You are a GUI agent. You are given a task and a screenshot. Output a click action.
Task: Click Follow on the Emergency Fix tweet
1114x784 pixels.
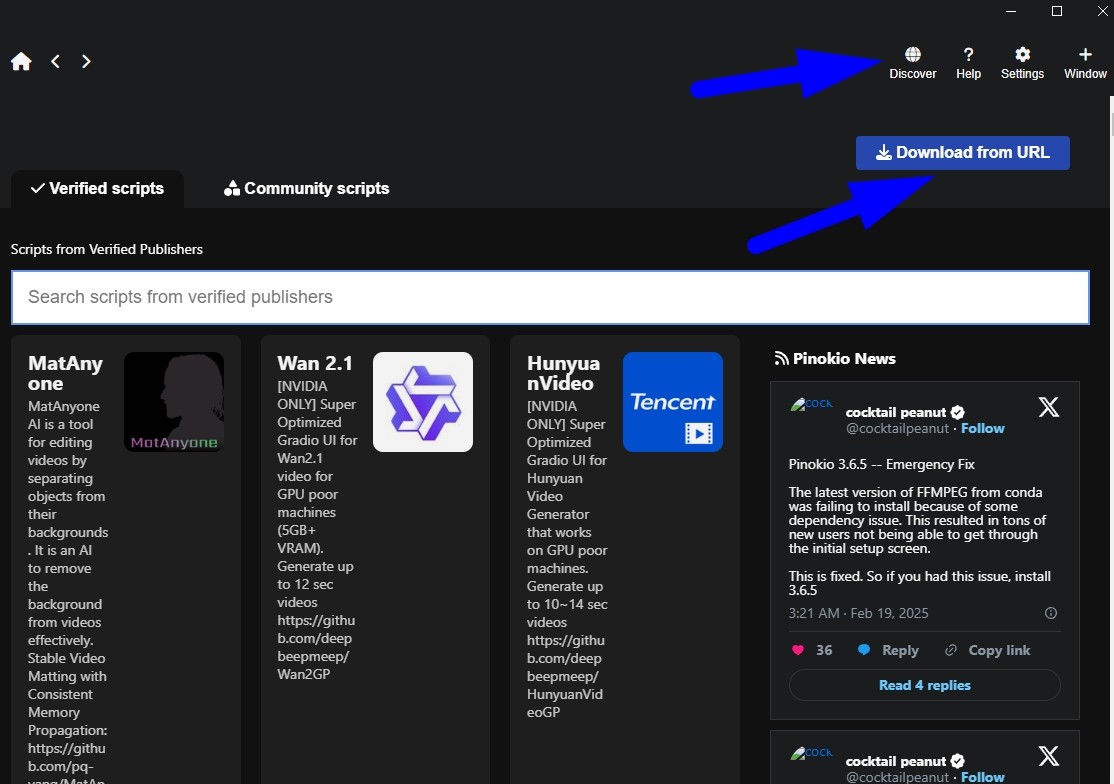982,428
